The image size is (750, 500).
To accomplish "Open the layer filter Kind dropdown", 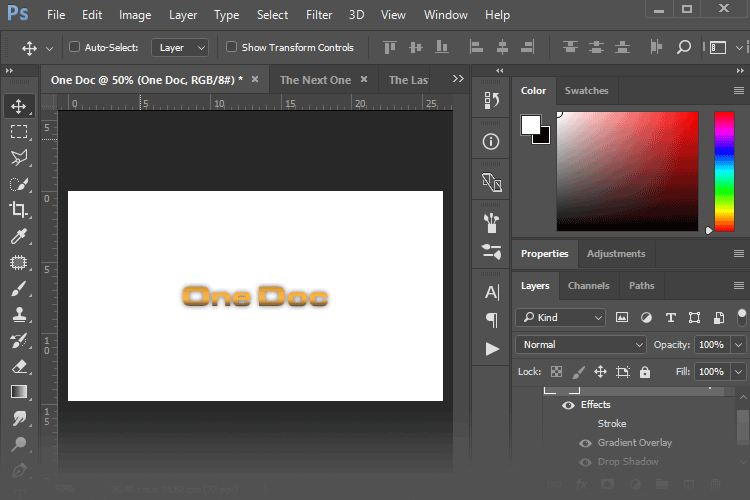I will coord(560,318).
